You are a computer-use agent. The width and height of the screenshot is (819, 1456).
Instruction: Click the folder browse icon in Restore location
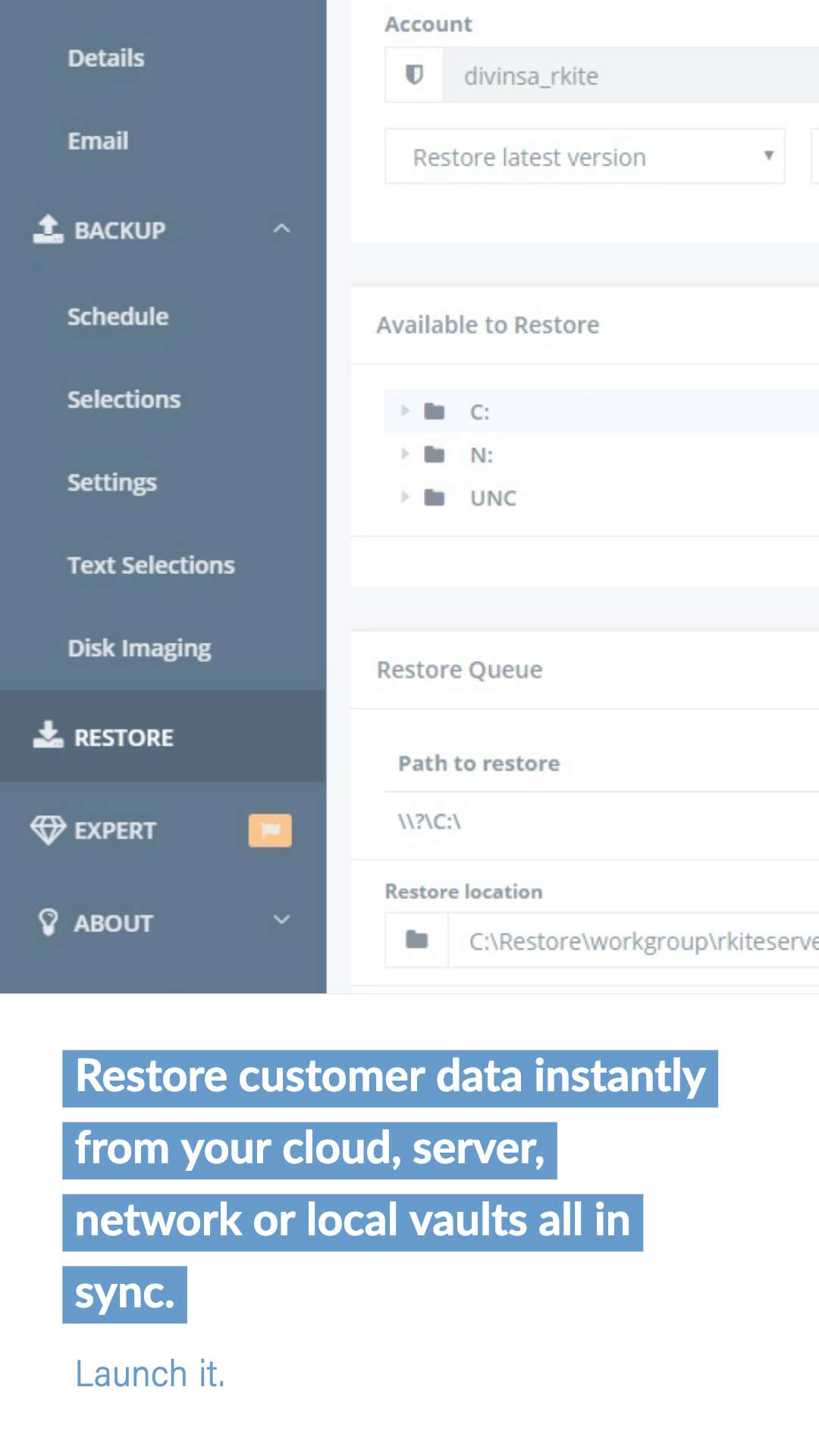(x=415, y=940)
